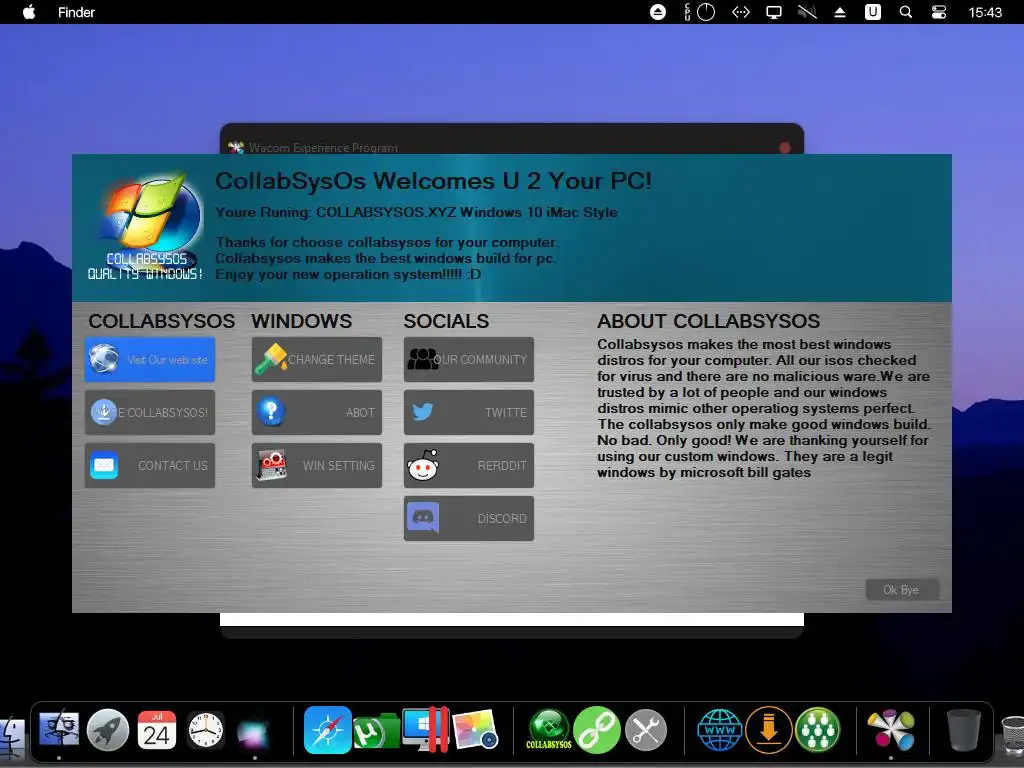Open the wrench and screwdriver tools icon
The image size is (1024, 768).
coord(646,730)
